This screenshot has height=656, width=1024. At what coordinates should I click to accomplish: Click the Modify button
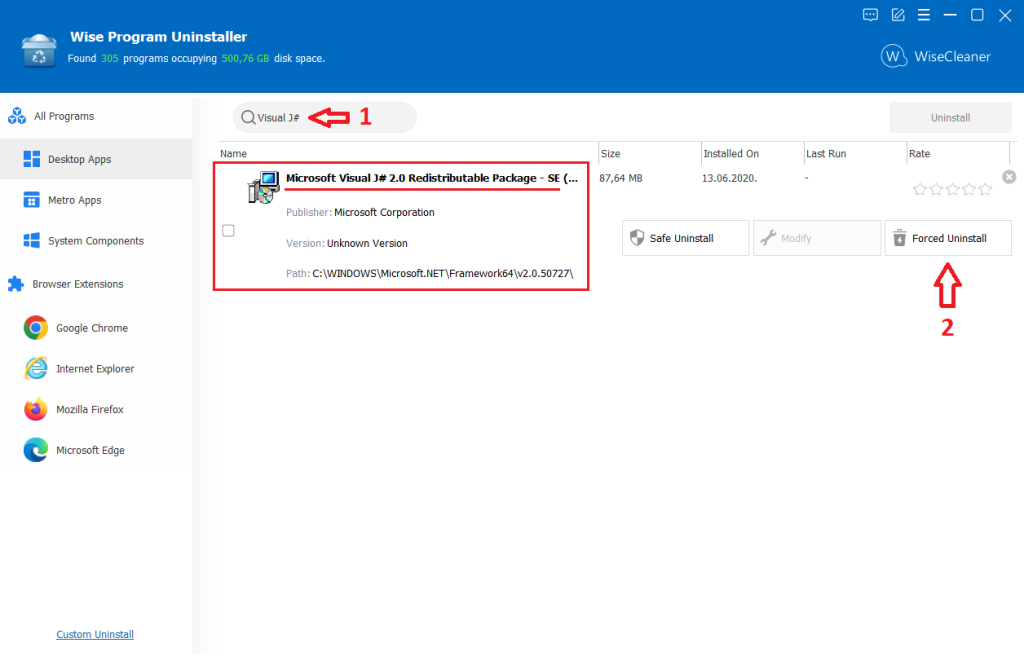[816, 238]
